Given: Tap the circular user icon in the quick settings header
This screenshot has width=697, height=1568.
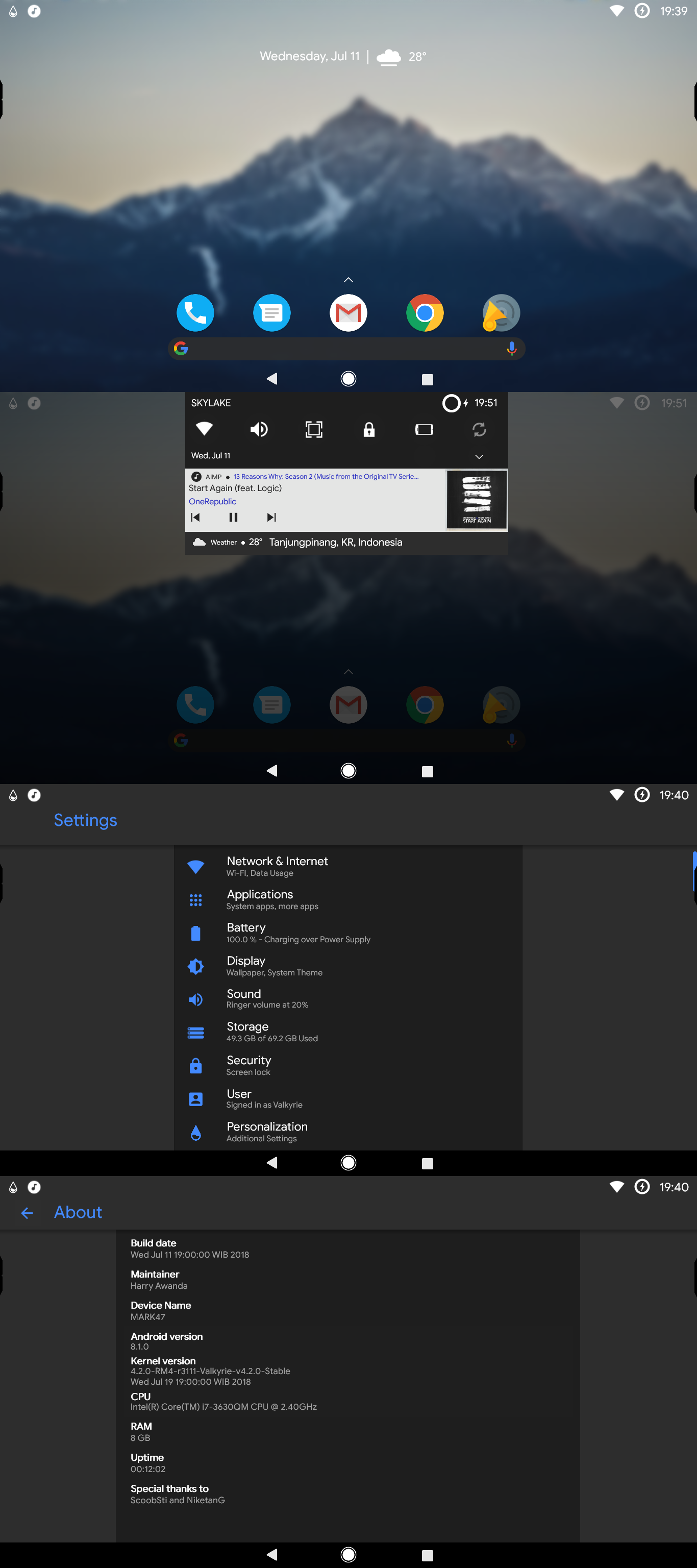Looking at the screenshot, I should 451,403.
